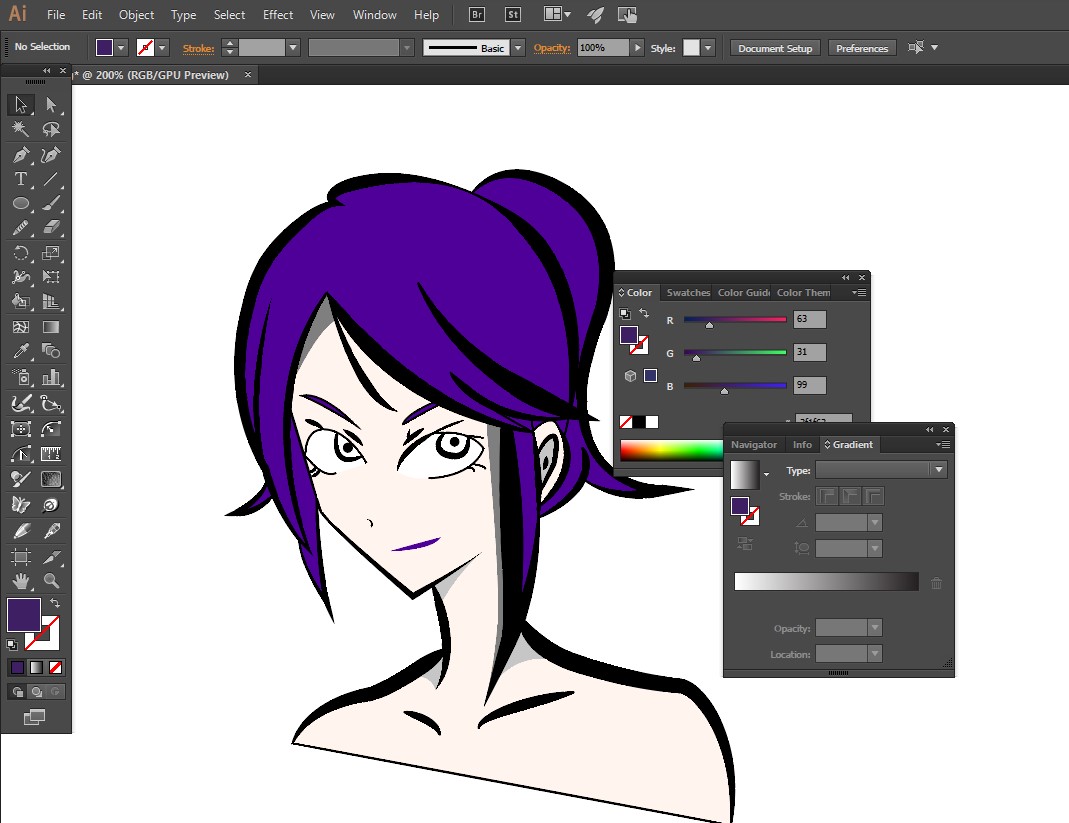Open the Color panel options menu
Viewport: 1069px width, 823px height.
(859, 293)
